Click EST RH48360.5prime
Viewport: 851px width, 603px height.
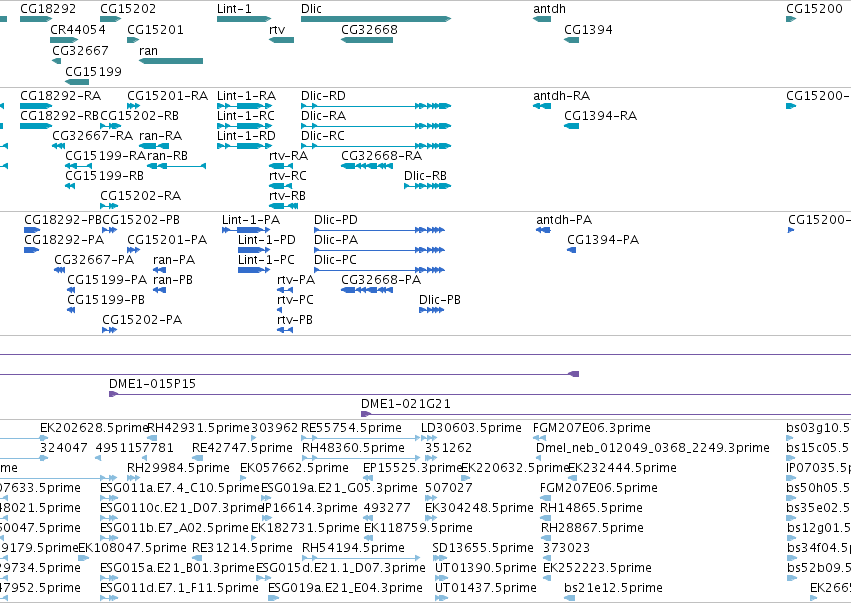pyautogui.click(x=361, y=458)
